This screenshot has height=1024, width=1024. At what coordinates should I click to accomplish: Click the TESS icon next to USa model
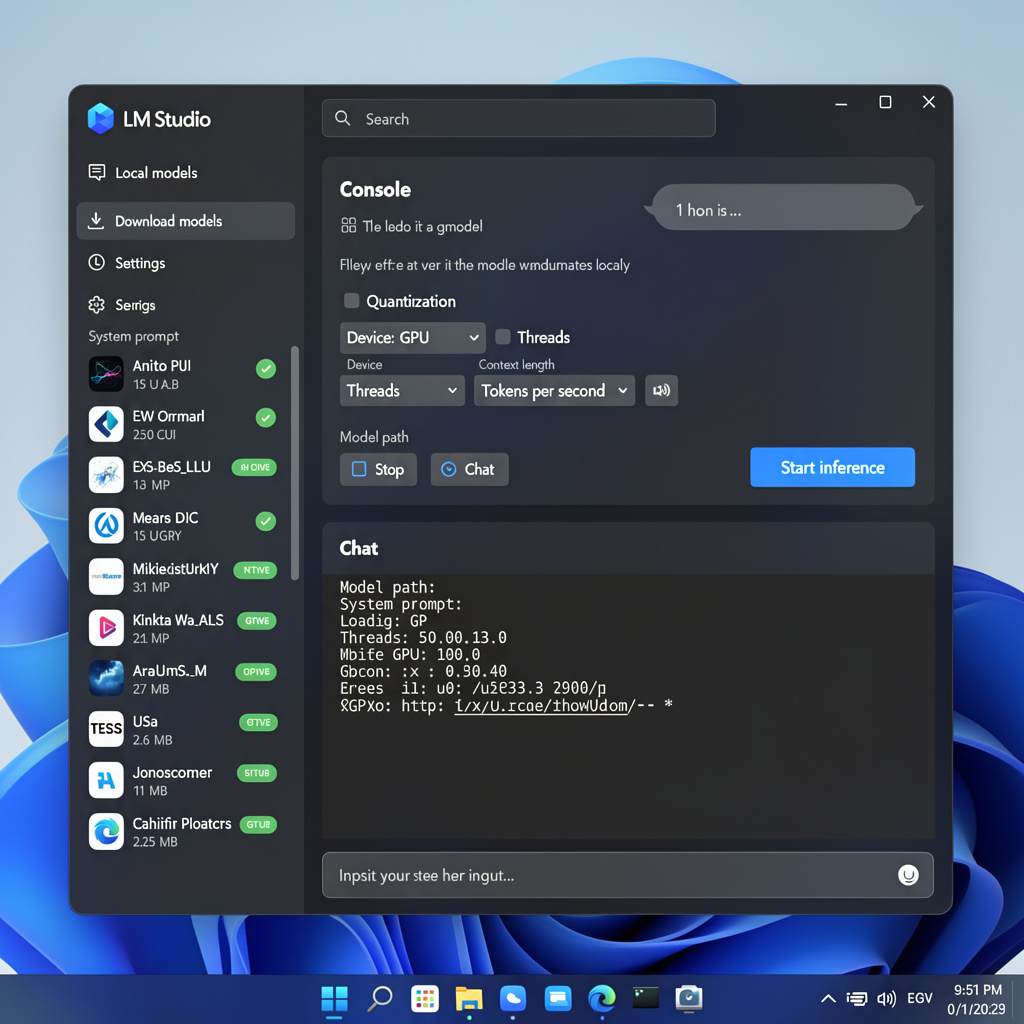click(105, 729)
